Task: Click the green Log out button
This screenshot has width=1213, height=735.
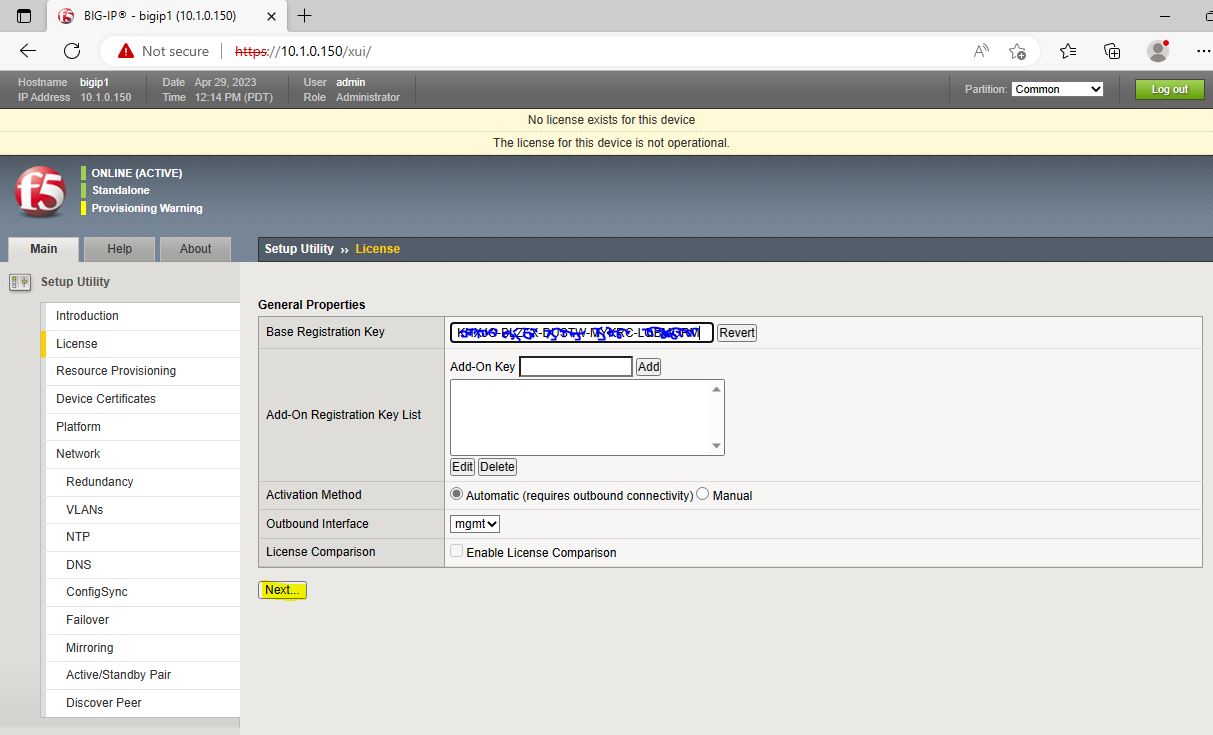Action: click(1169, 89)
